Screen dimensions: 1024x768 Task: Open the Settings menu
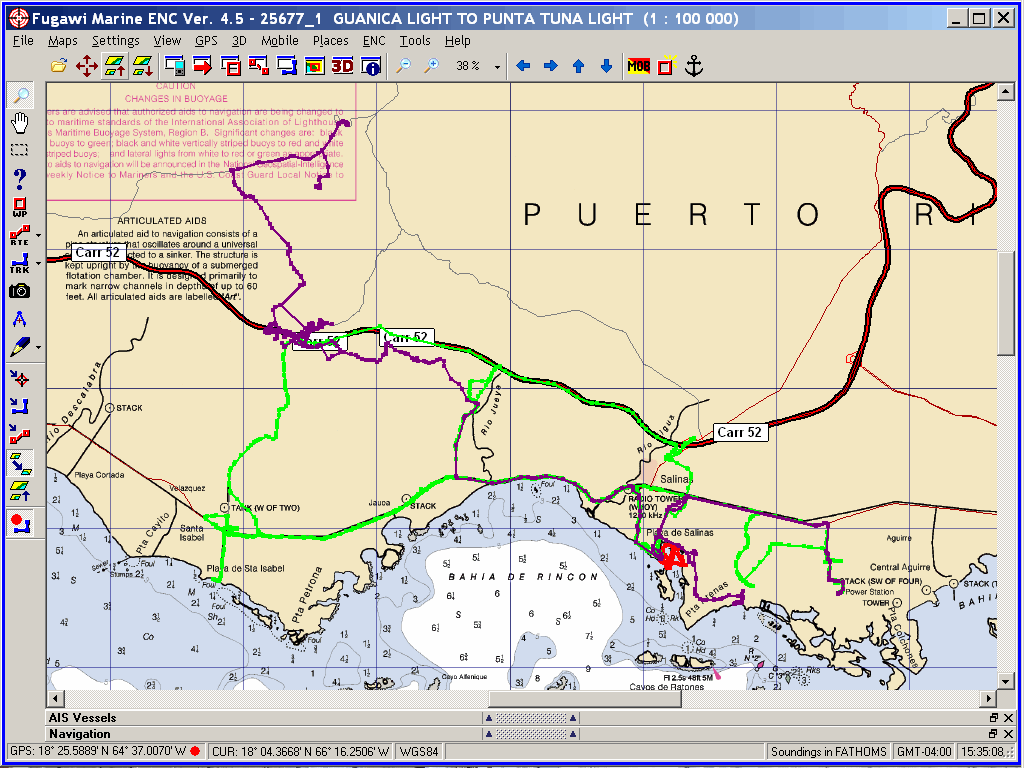click(x=116, y=40)
